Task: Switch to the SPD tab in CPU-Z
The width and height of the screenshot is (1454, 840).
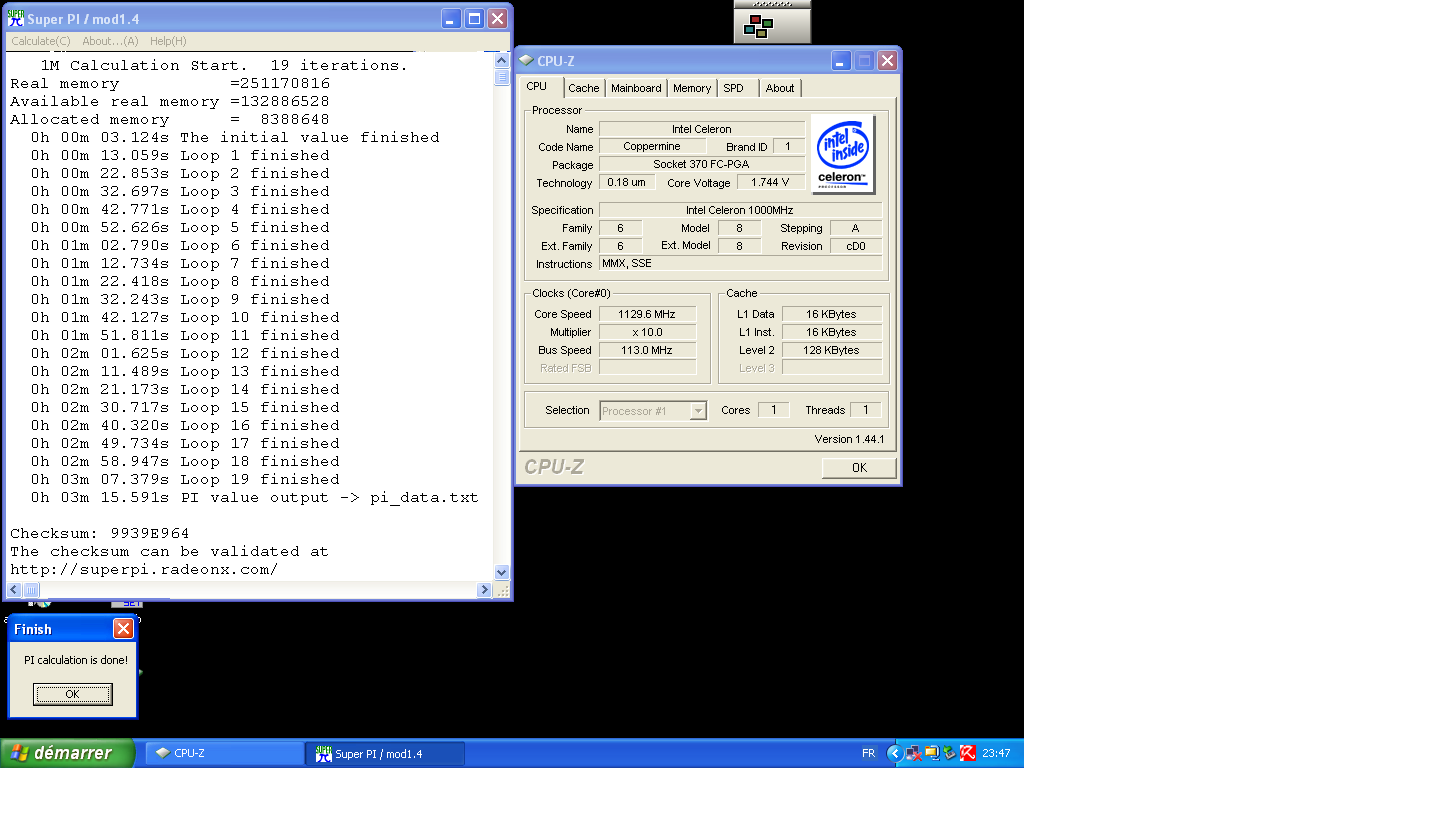Action: (x=734, y=88)
